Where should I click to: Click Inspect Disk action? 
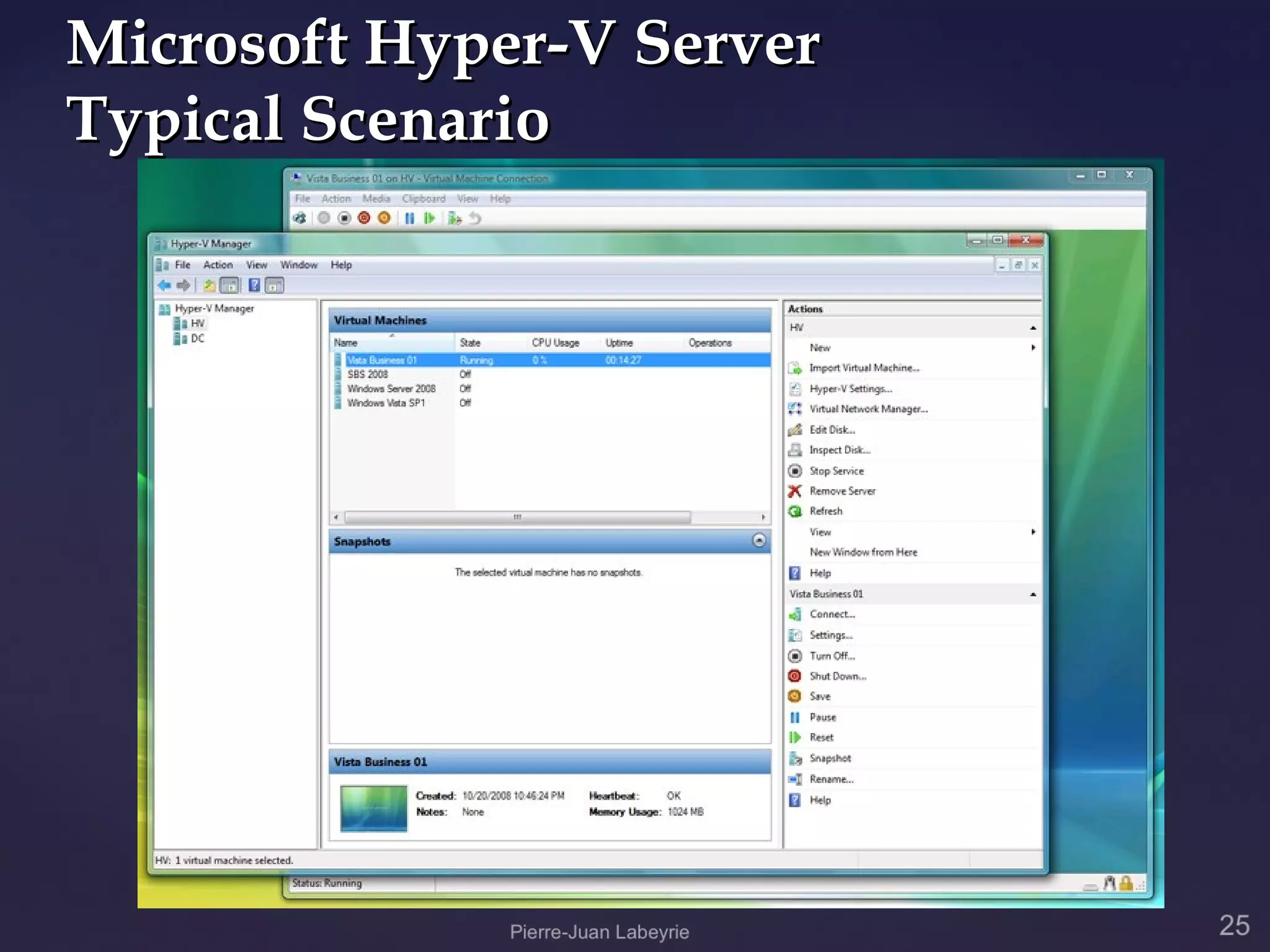840,450
